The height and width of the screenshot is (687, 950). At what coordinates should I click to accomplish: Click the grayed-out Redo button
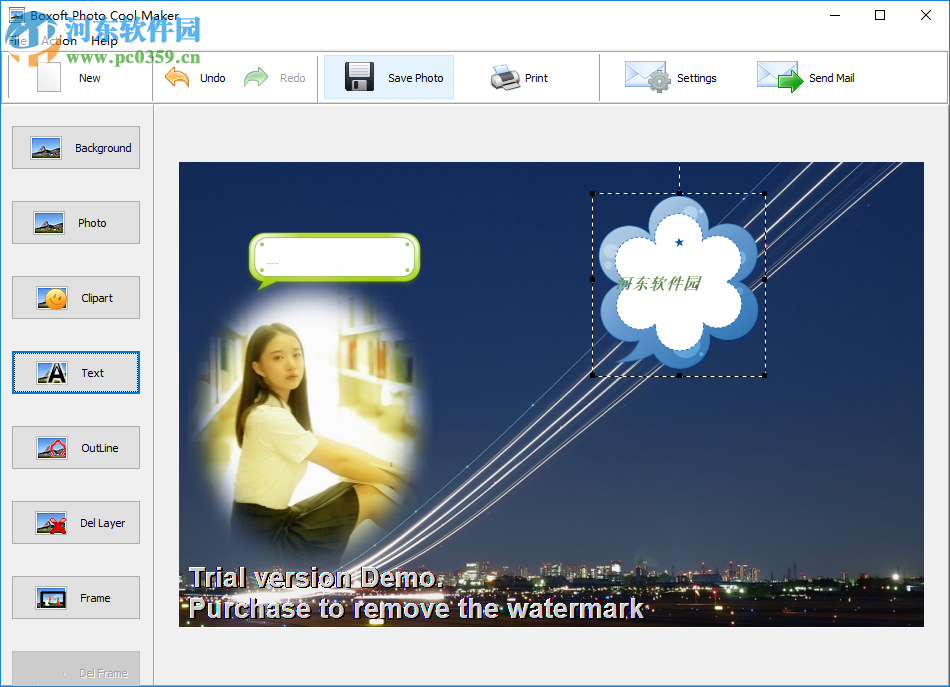pyautogui.click(x=276, y=77)
